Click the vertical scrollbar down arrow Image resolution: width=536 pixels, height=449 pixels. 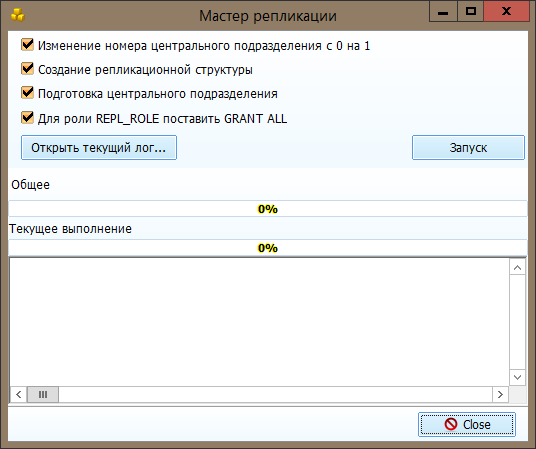(518, 378)
